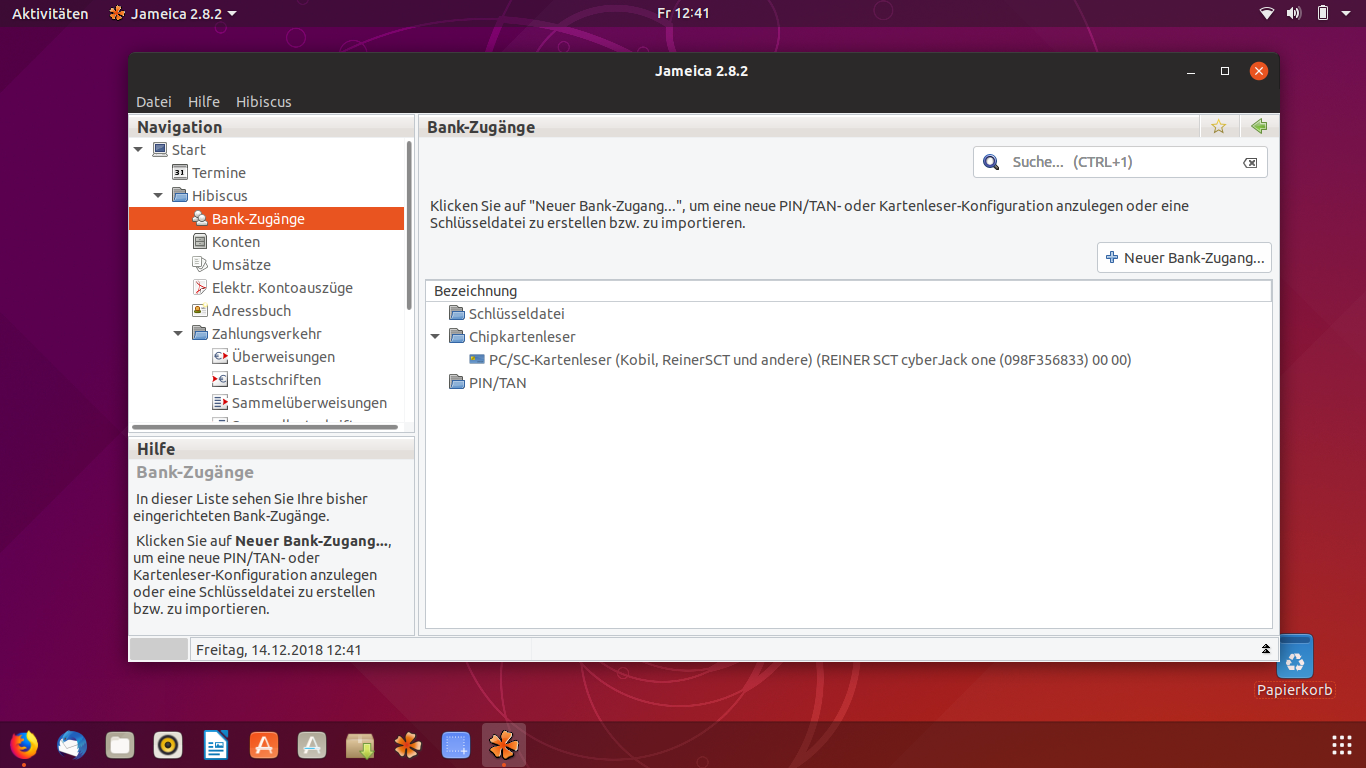Image resolution: width=1366 pixels, height=768 pixels.
Task: Collapse the Chipkartenleser node
Action: point(436,337)
